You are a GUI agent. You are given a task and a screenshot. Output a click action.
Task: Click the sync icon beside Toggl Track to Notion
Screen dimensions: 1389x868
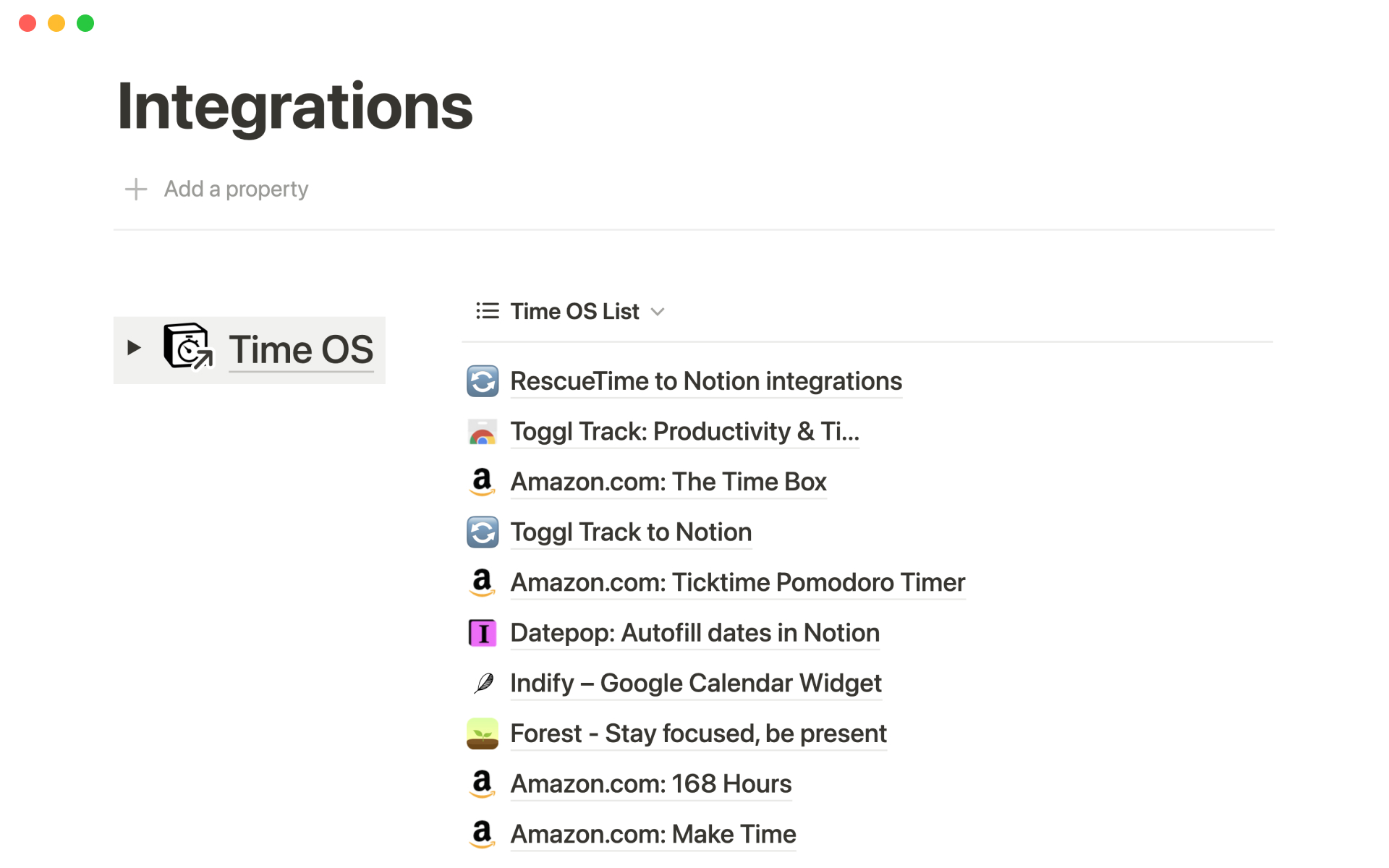pos(483,532)
